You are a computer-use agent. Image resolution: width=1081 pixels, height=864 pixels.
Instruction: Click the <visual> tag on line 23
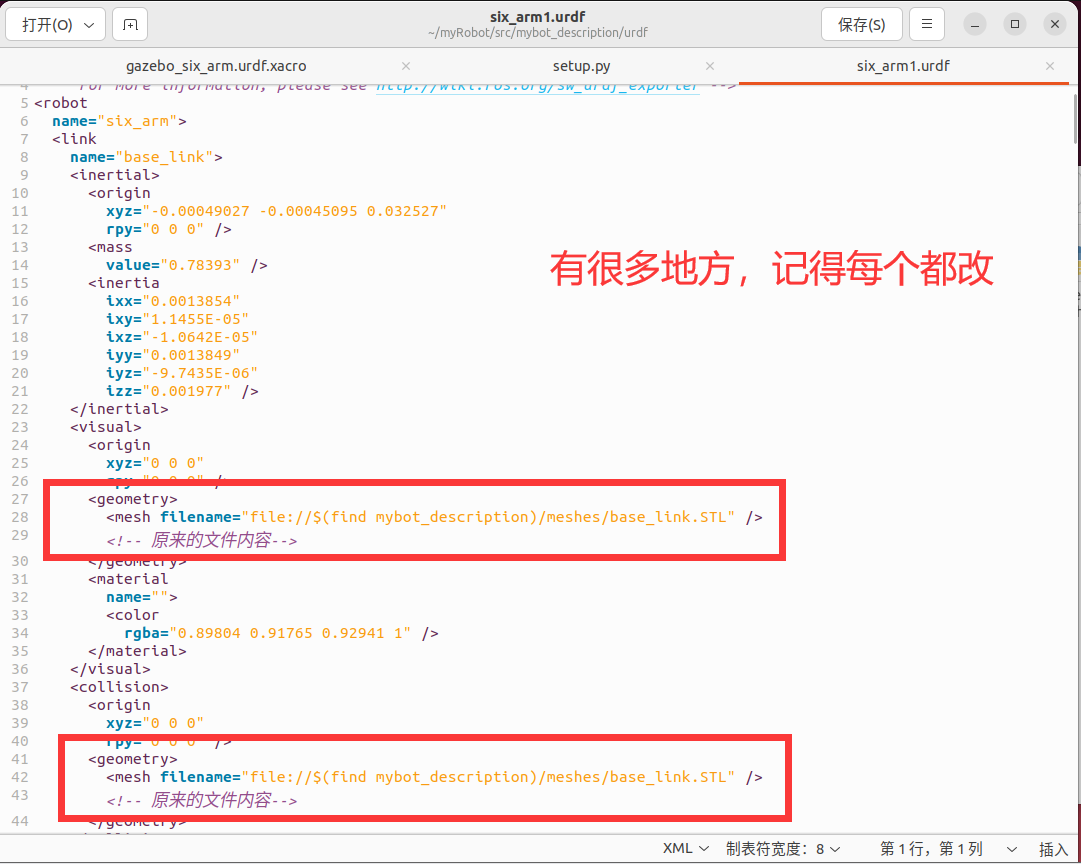coord(106,427)
